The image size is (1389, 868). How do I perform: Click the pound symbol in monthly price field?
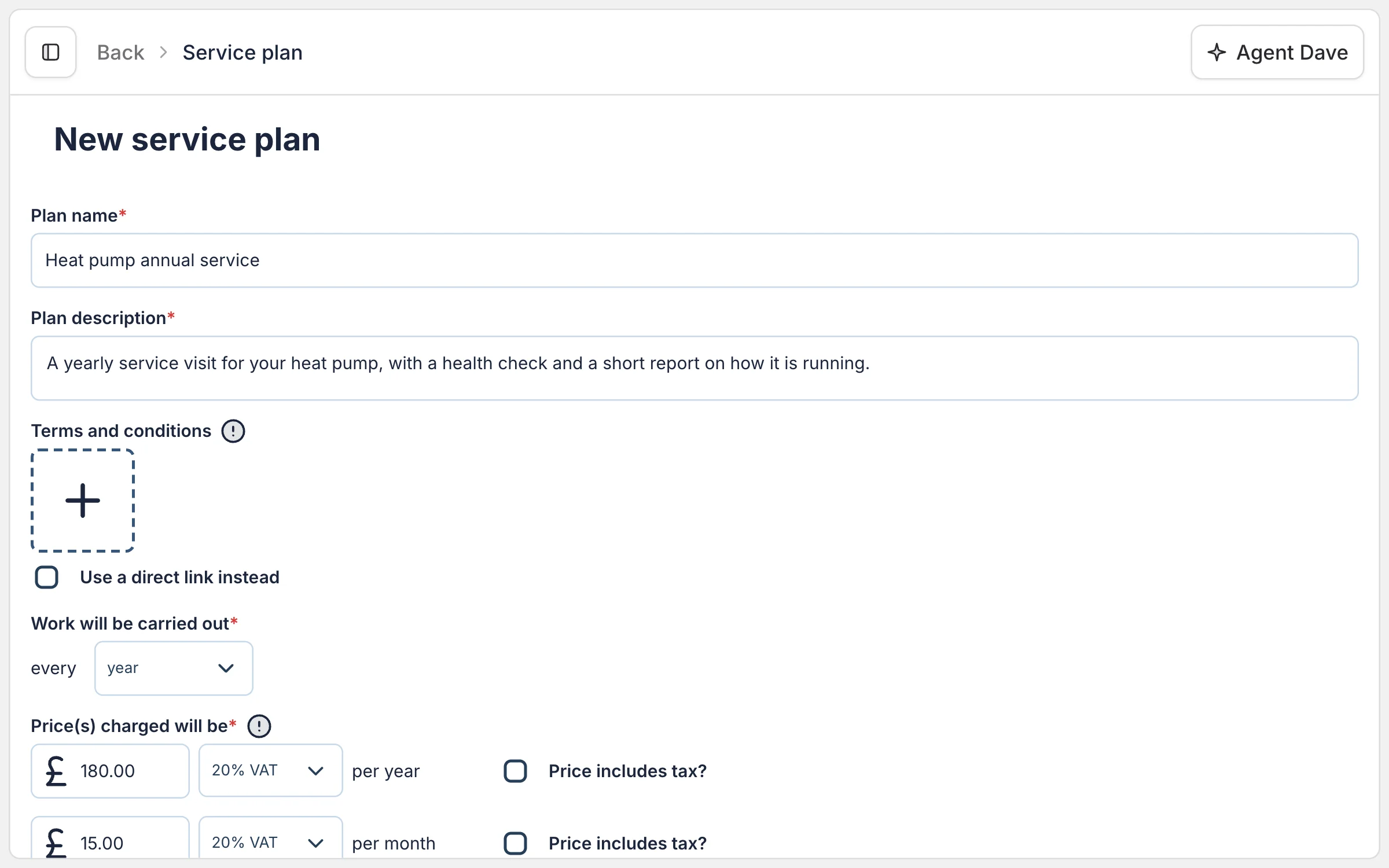click(56, 843)
